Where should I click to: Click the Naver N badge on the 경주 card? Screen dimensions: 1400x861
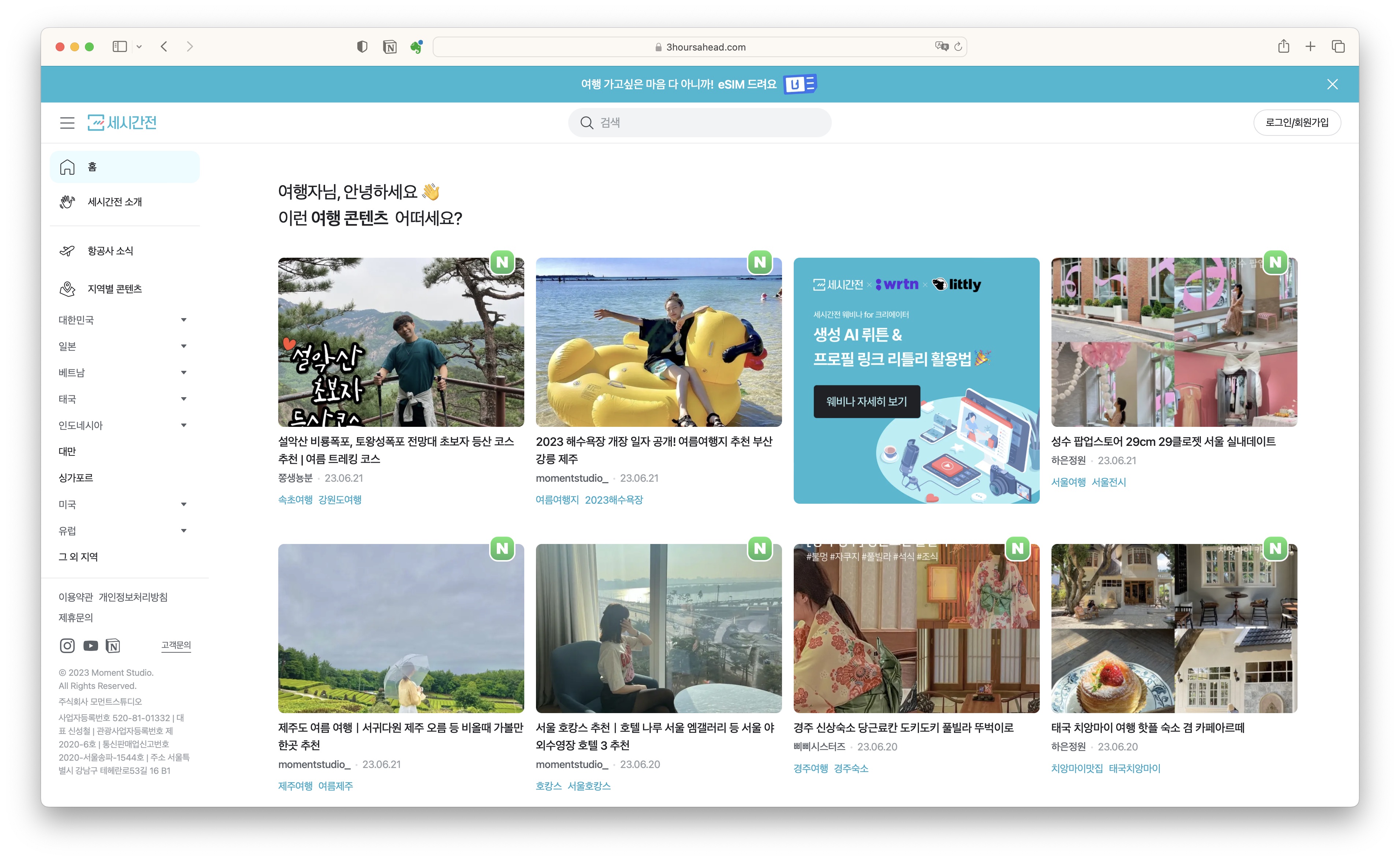(x=1018, y=548)
